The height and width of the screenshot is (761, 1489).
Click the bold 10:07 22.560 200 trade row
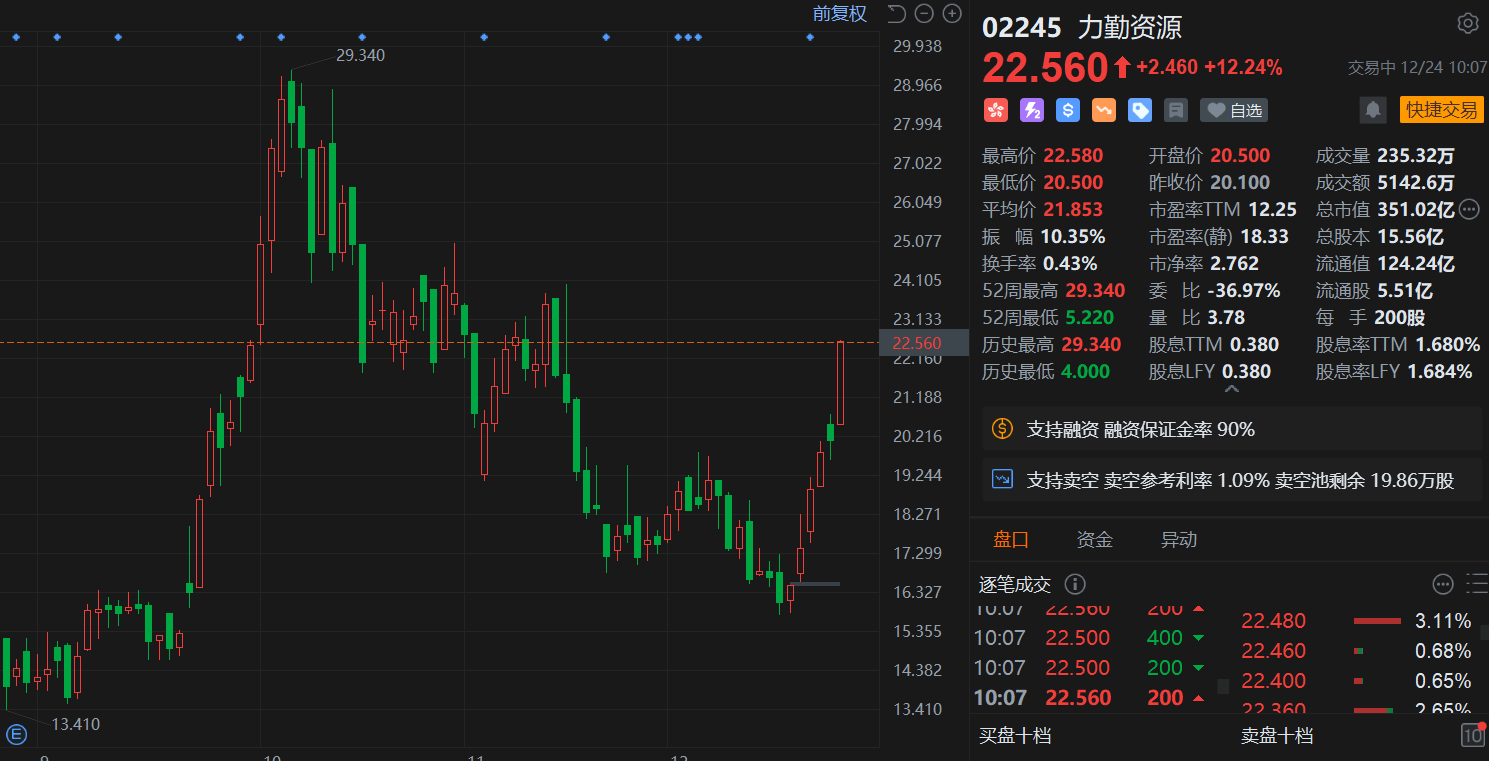(1090, 698)
